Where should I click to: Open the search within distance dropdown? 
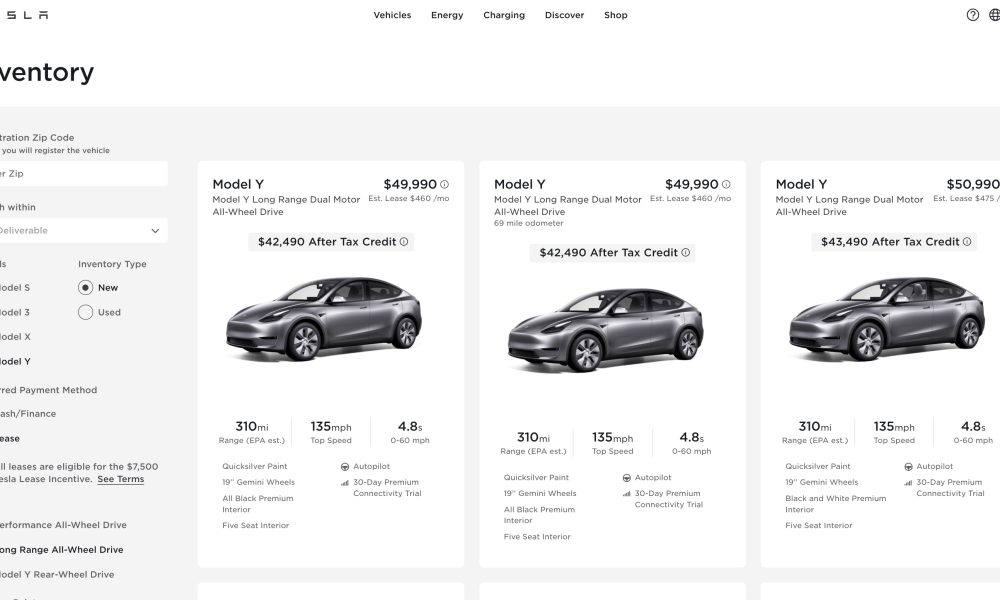[x=84, y=231]
